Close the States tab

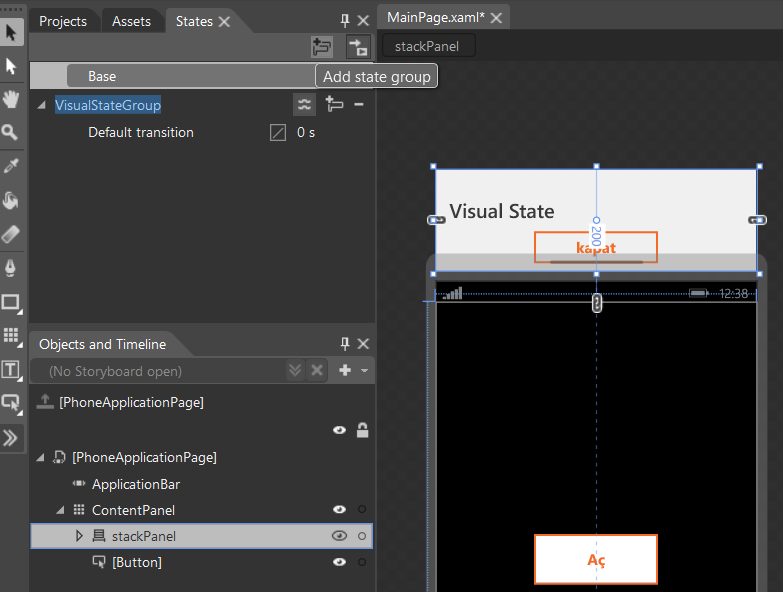coord(225,21)
